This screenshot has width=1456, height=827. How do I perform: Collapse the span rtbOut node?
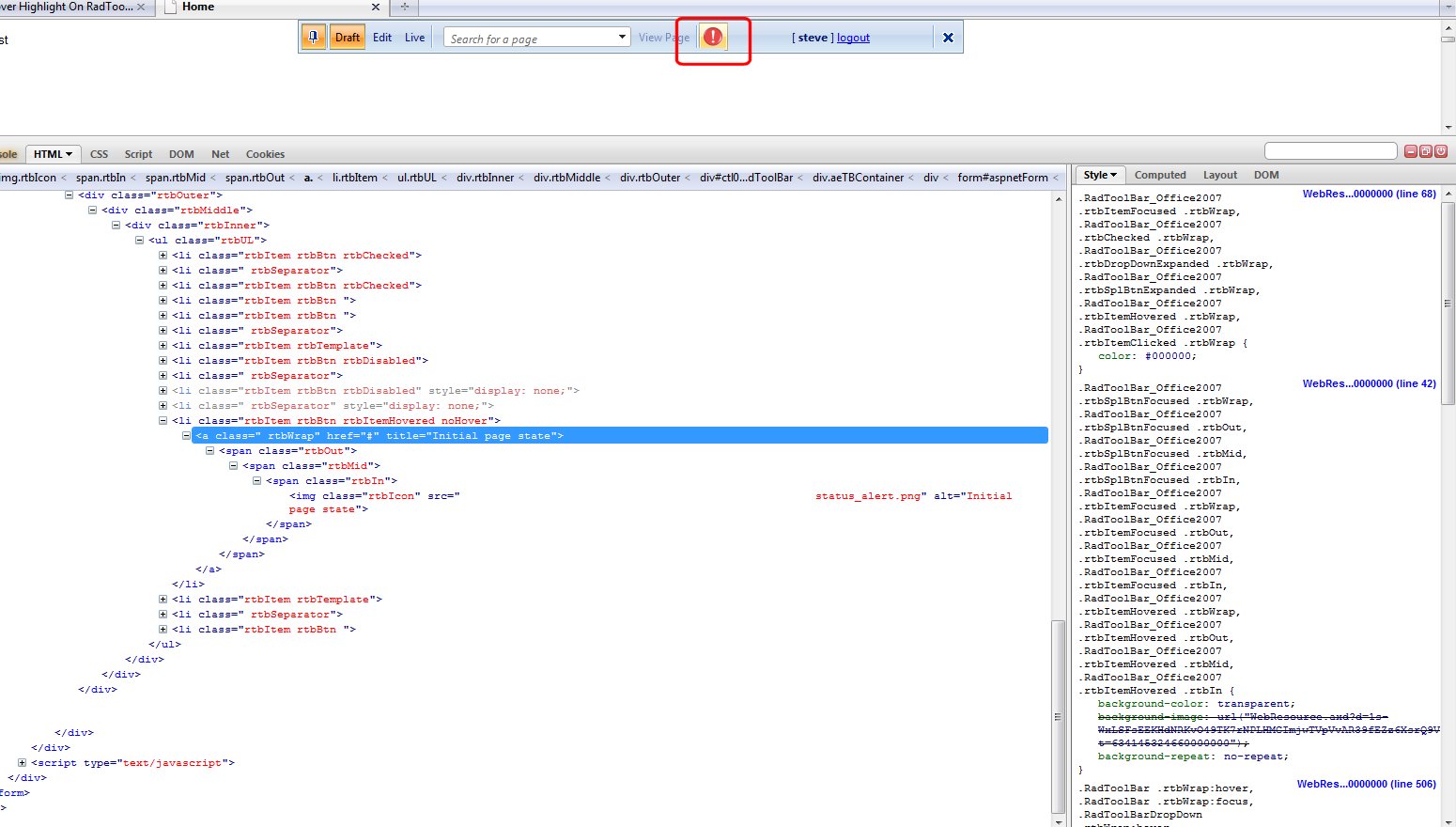coord(209,451)
